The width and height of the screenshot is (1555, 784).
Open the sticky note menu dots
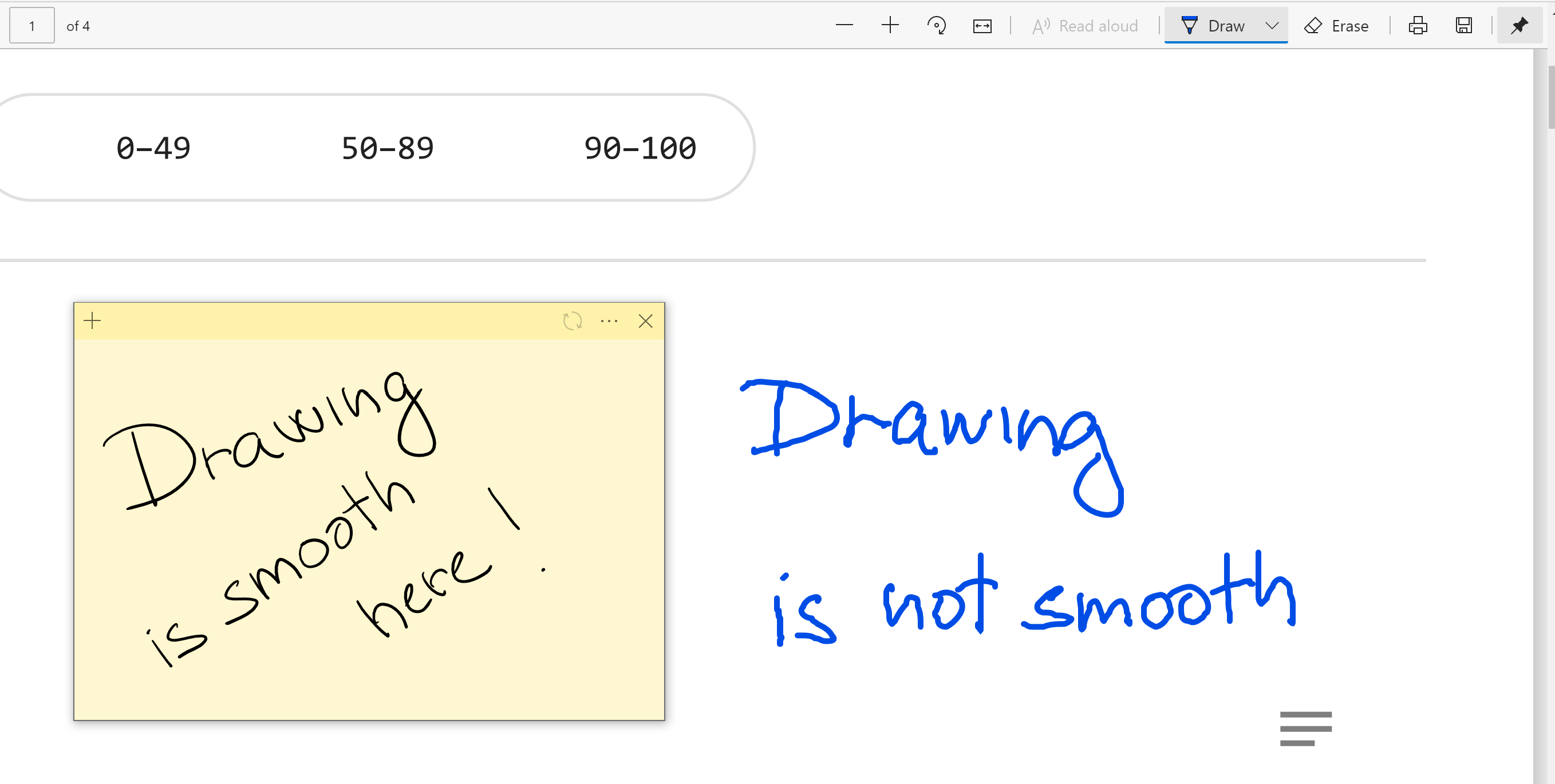click(609, 321)
